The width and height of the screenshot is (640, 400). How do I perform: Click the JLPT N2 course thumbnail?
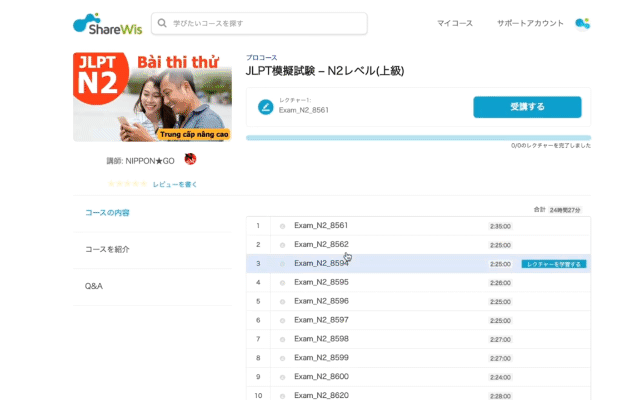pyautogui.click(x=152, y=97)
